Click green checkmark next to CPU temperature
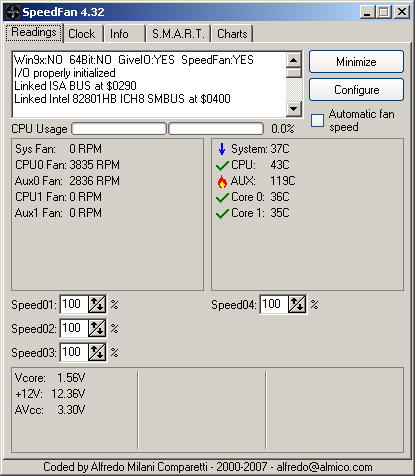This screenshot has width=415, height=476. (x=222, y=165)
